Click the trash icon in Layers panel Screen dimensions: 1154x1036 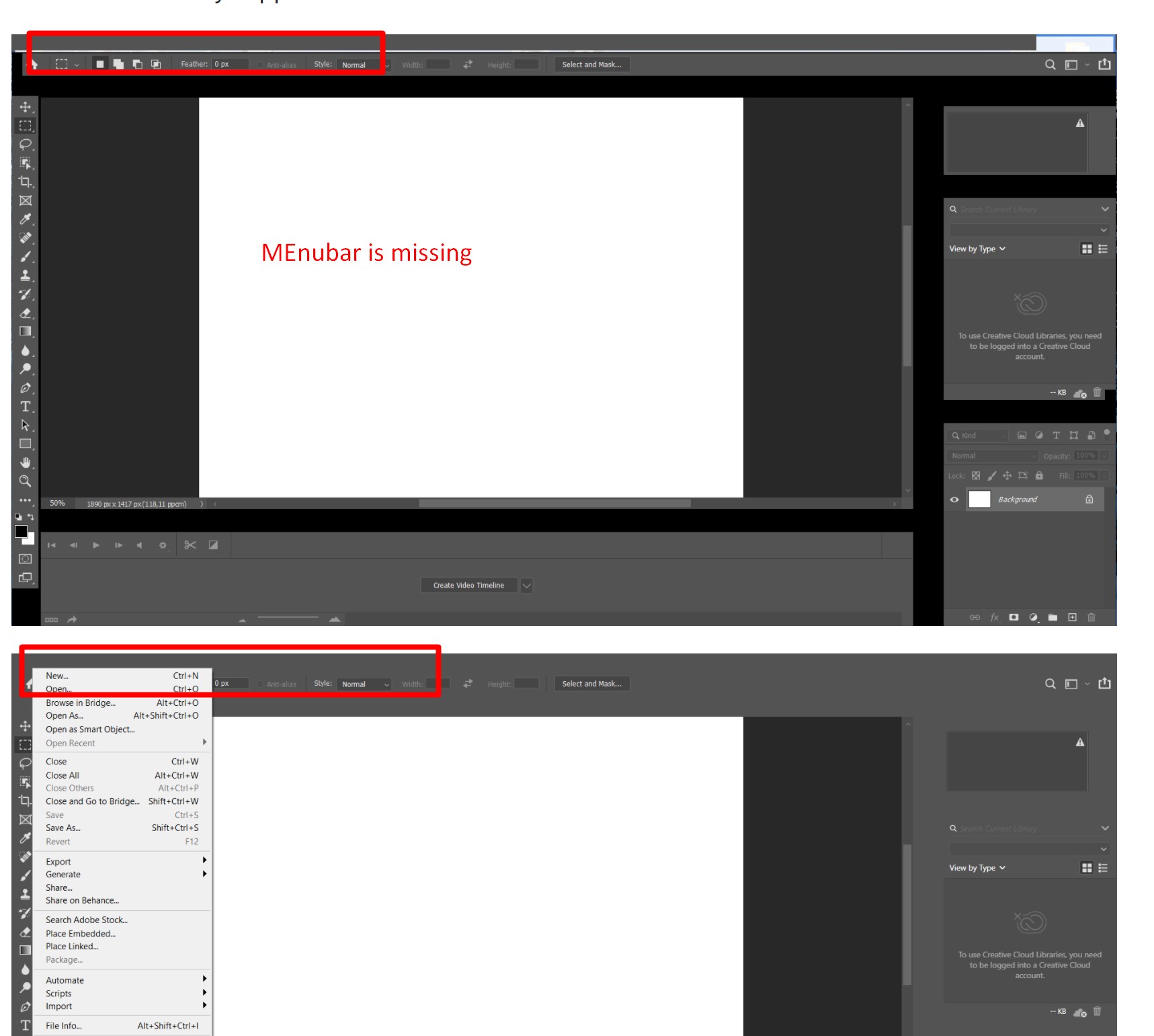tap(1091, 617)
